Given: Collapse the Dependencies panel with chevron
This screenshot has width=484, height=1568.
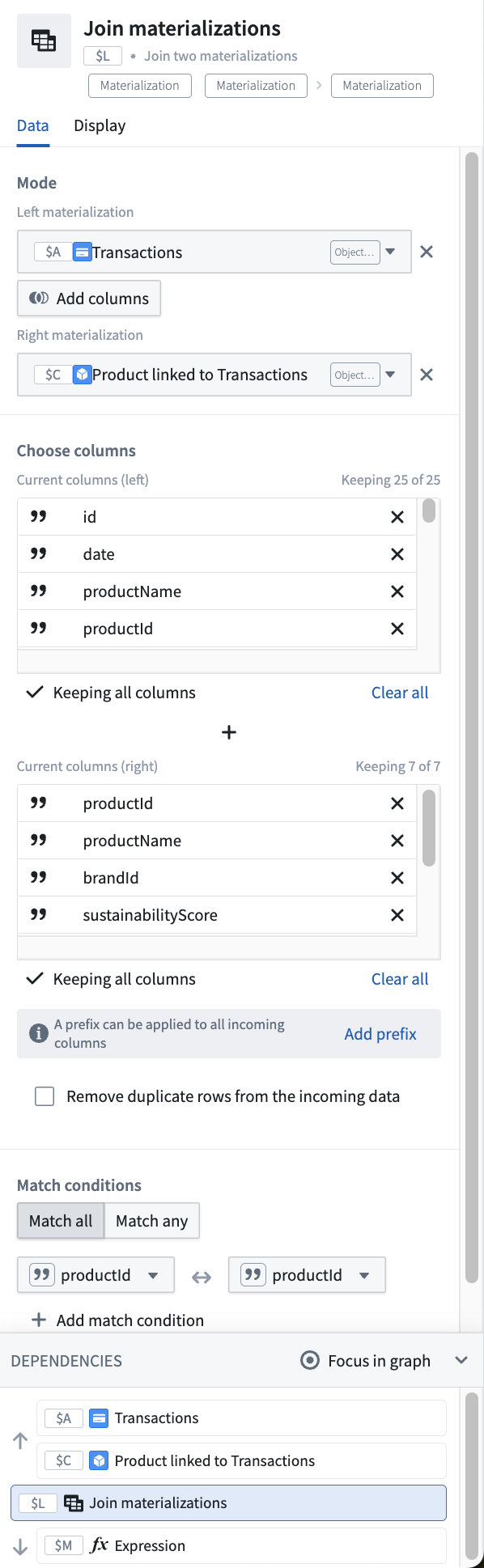Looking at the screenshot, I should pos(461,1360).
